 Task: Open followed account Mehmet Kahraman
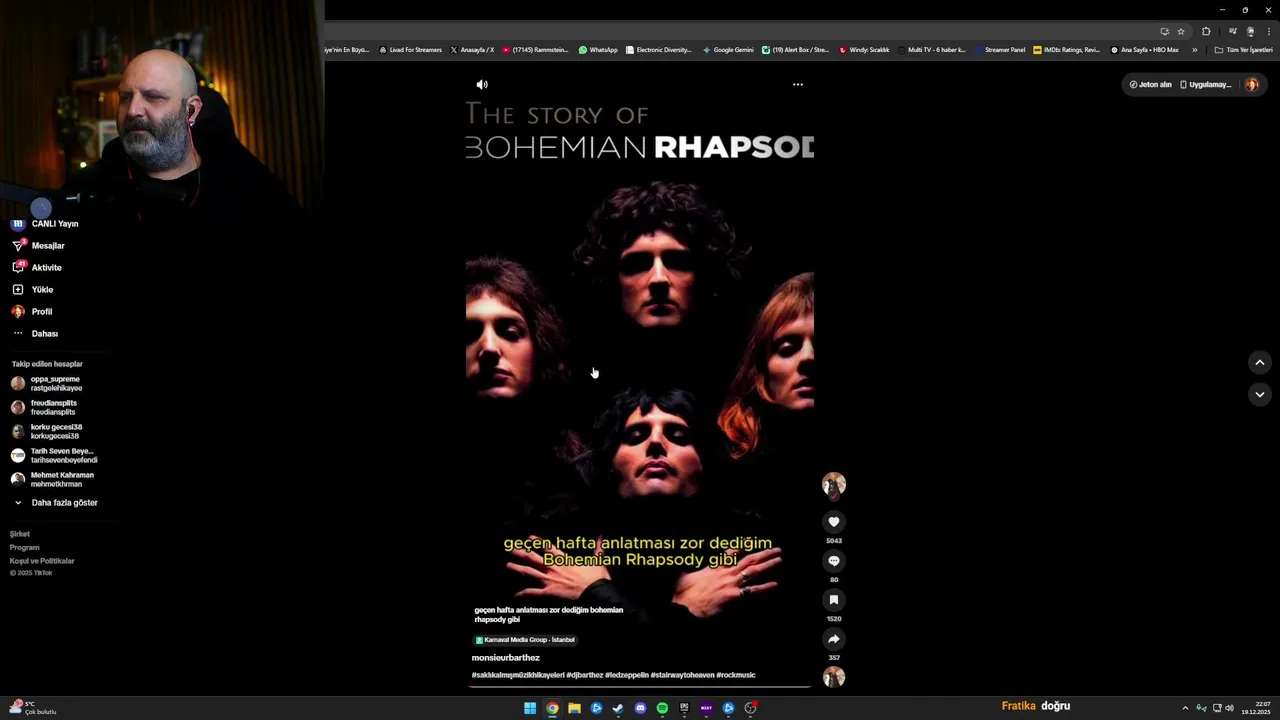coord(52,480)
